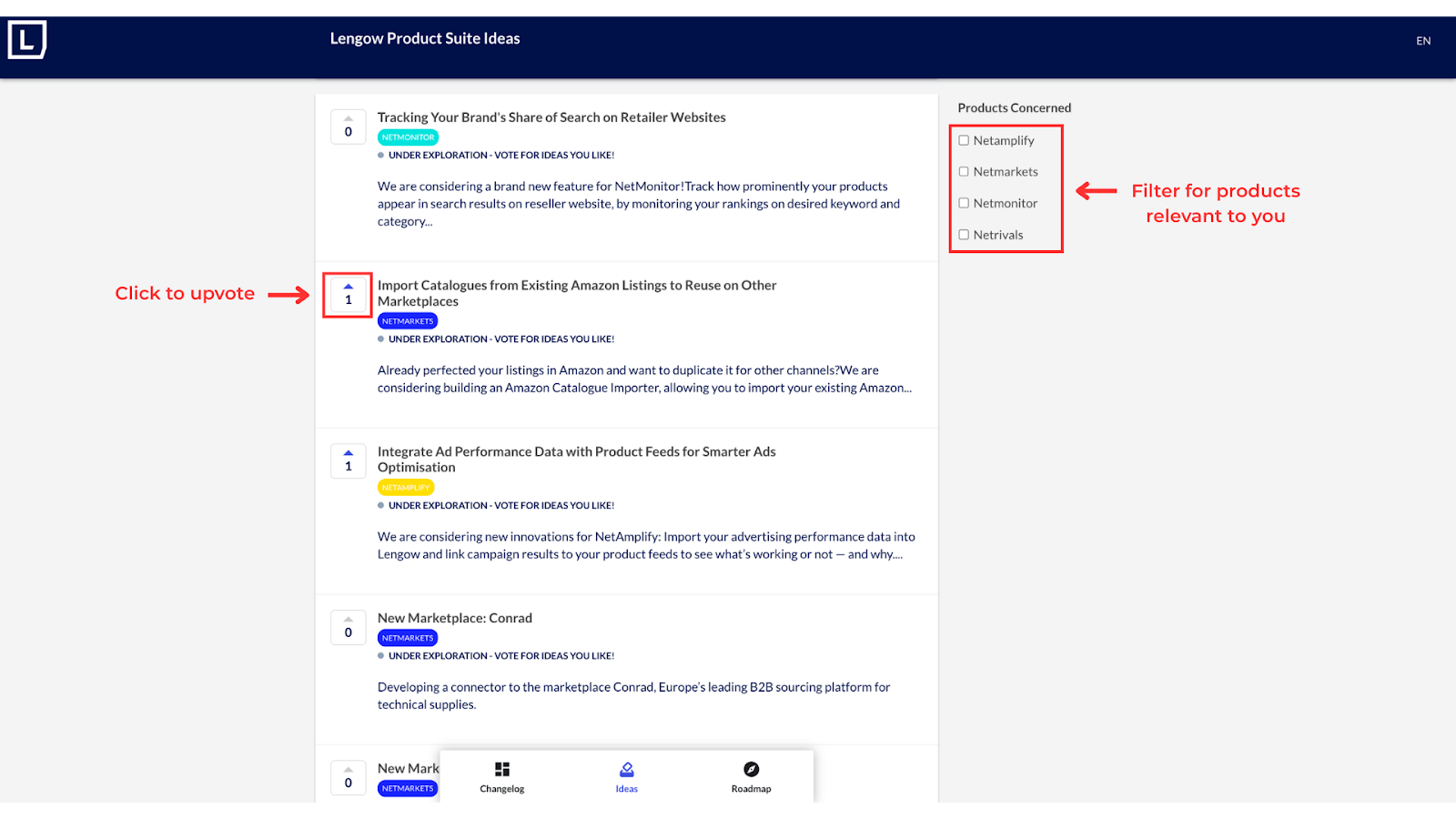Click the Lengow logo in header
1456x819 pixels.
click(x=27, y=40)
